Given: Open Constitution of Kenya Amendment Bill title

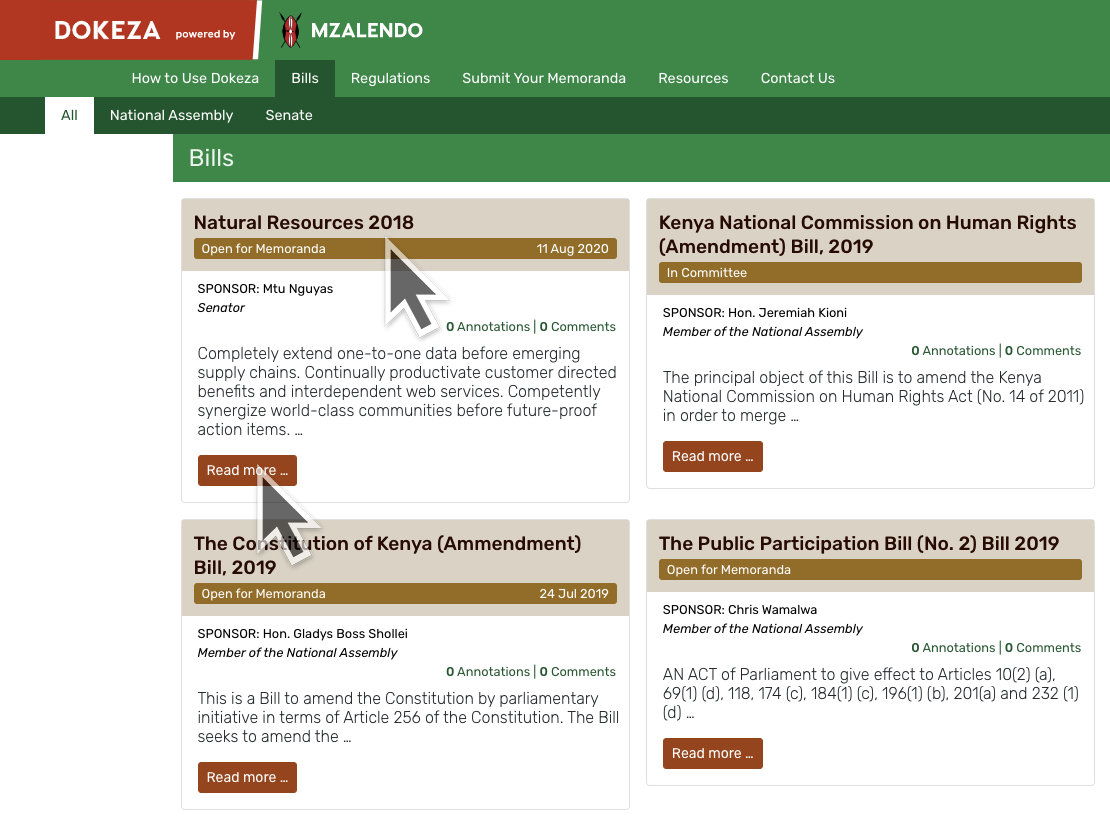Looking at the screenshot, I should coord(387,555).
